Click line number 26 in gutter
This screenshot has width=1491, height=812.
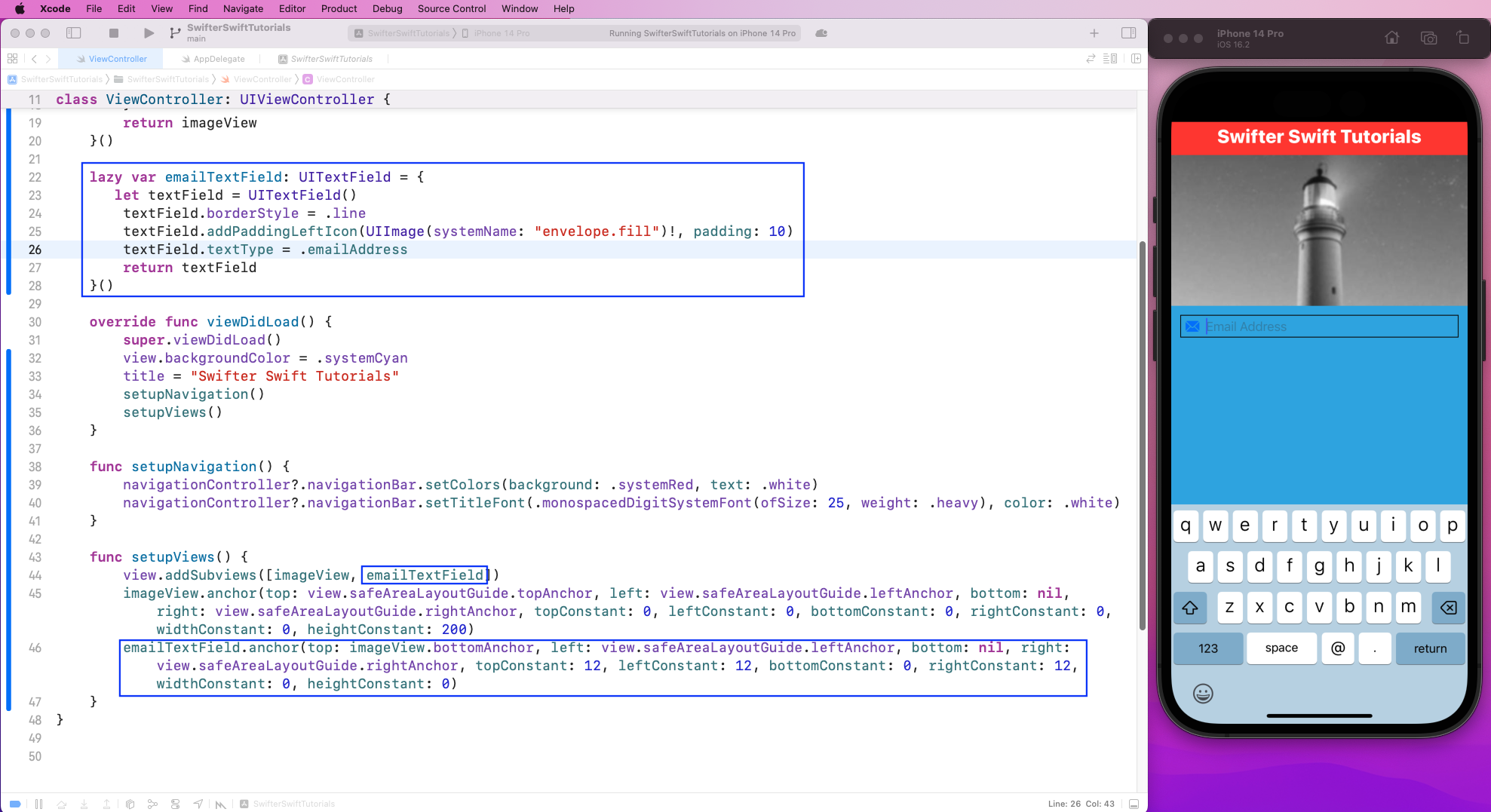(35, 250)
